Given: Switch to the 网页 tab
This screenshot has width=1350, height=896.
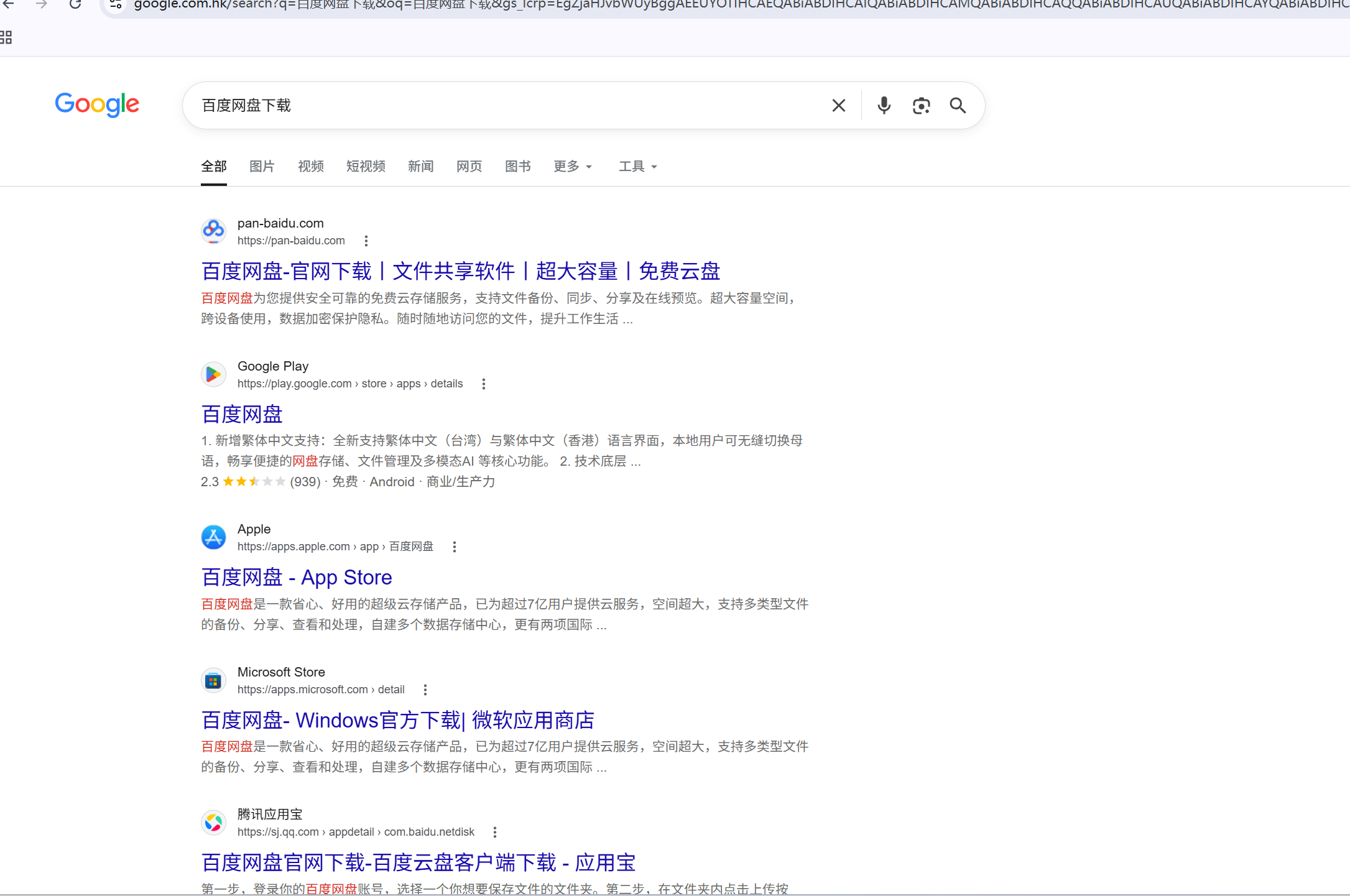Looking at the screenshot, I should pos(469,167).
